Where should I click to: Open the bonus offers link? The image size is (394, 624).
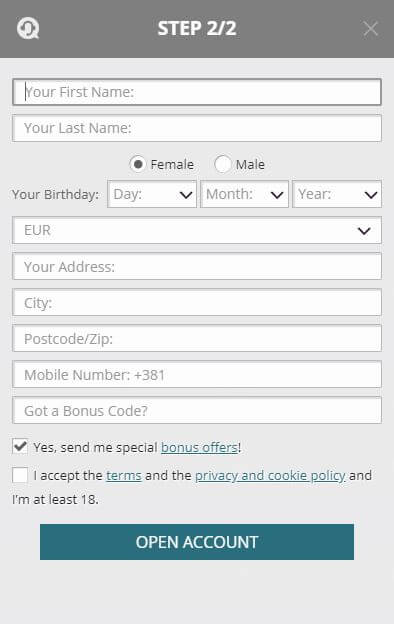pos(199,447)
